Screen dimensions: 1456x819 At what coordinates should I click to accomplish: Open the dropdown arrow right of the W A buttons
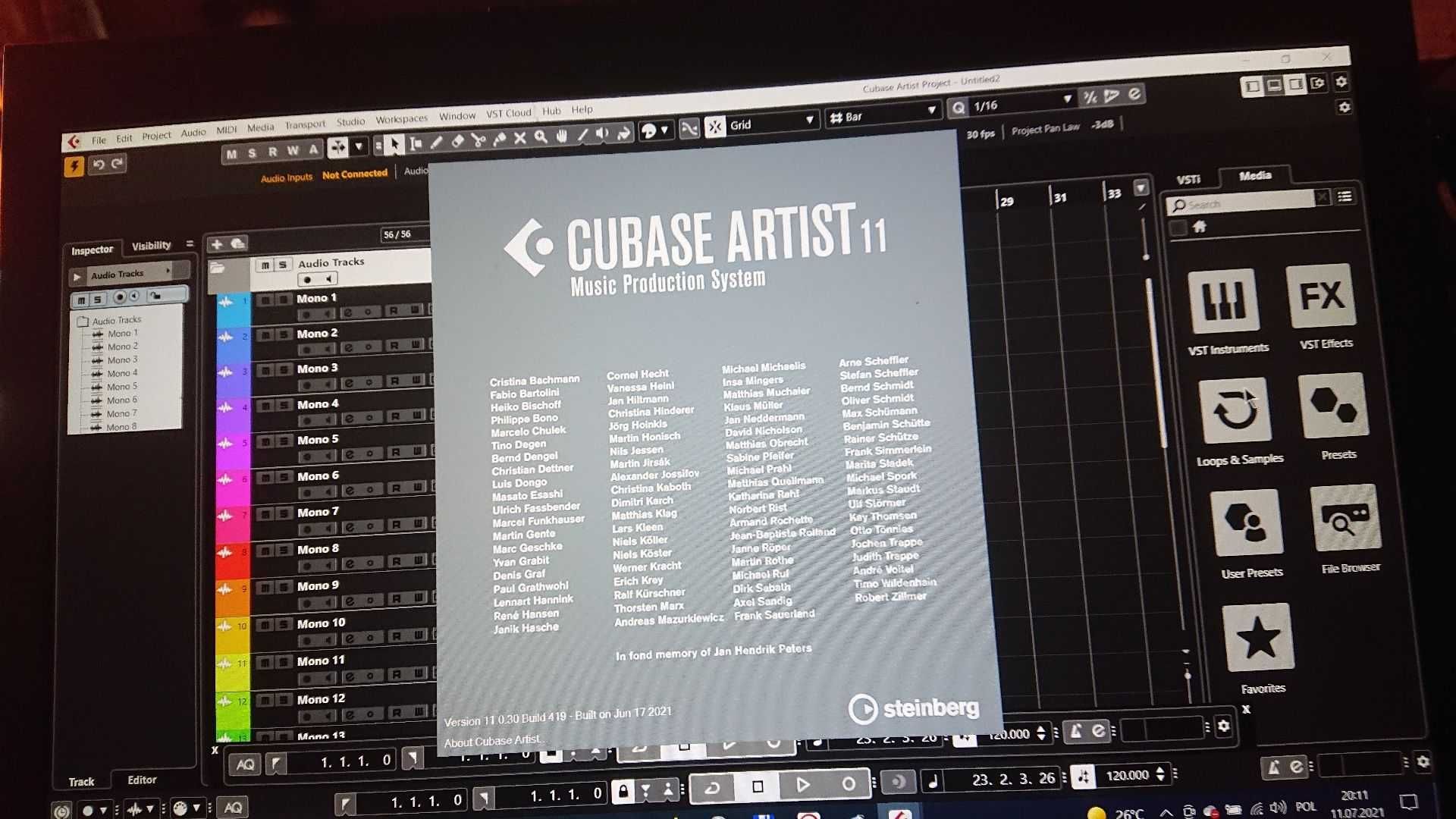359,146
